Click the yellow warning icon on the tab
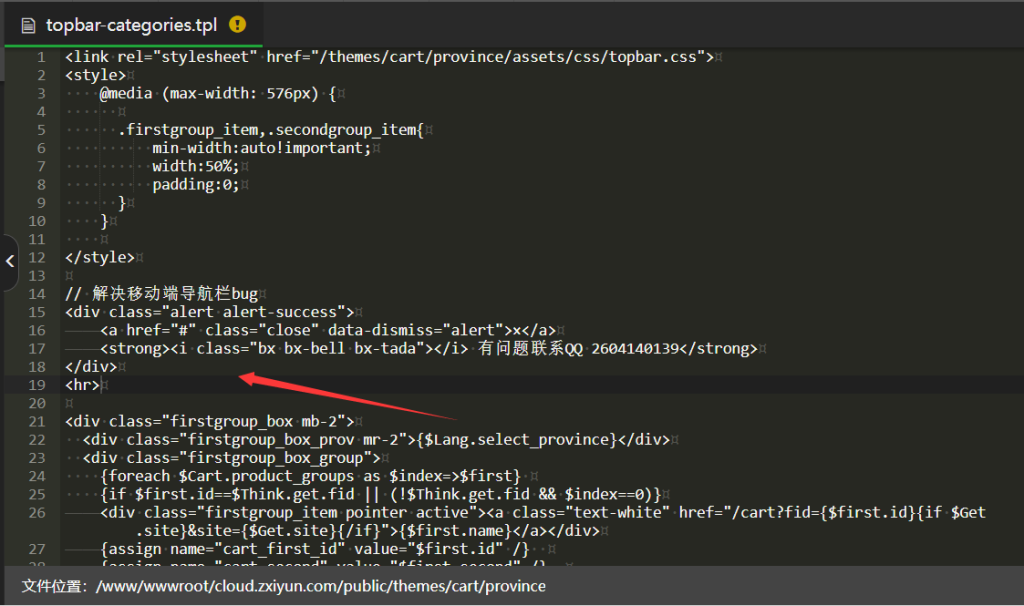This screenshot has height=606, width=1024. coord(237,24)
